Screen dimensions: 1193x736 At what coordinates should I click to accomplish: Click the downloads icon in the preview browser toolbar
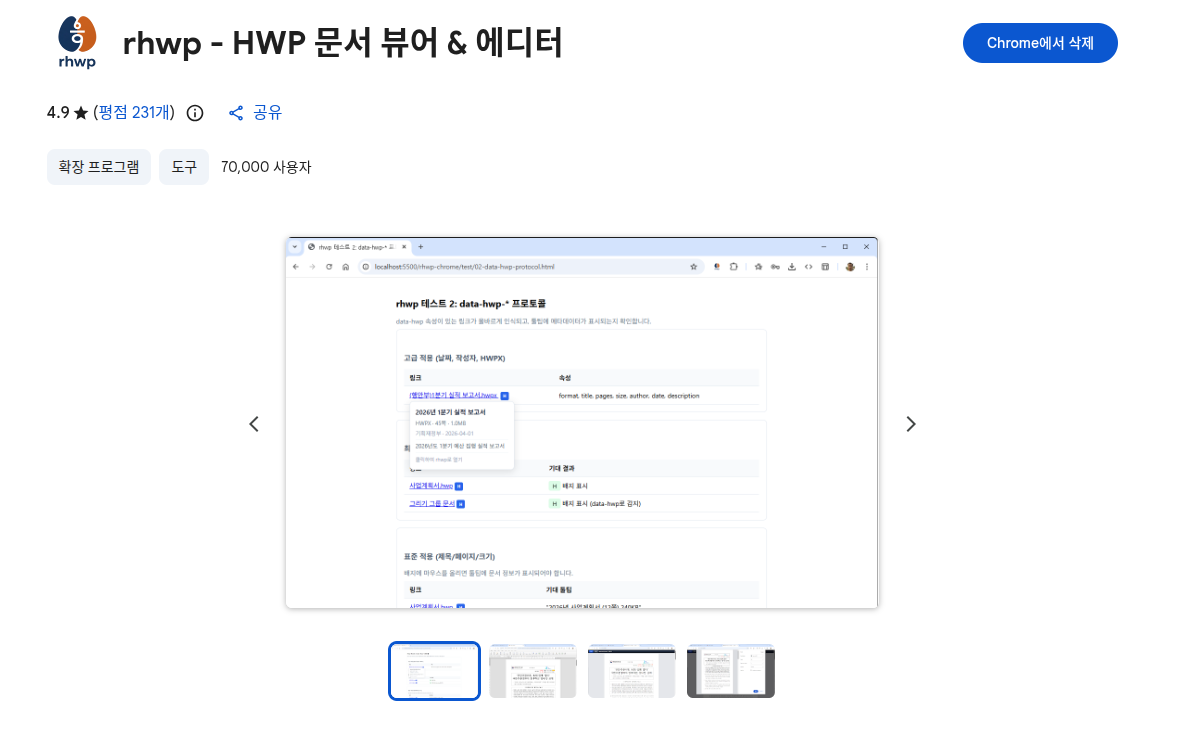click(792, 267)
